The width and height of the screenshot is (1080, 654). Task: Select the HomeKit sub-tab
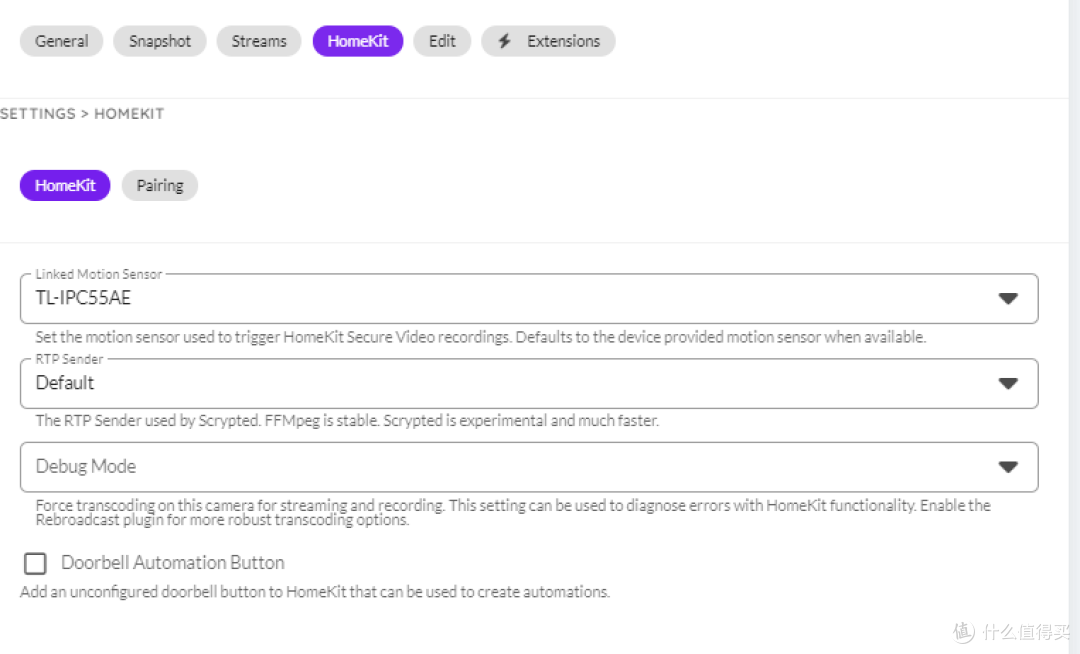pos(64,185)
